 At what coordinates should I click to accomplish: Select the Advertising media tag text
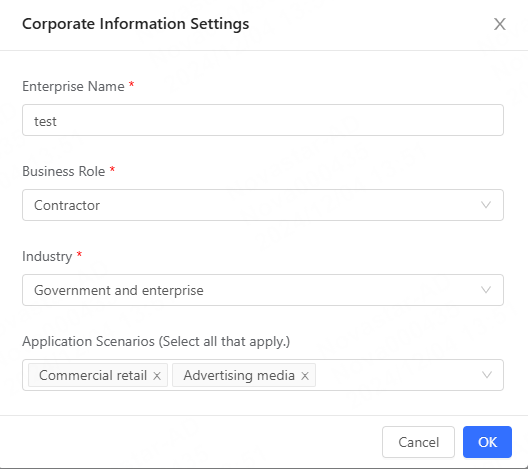coord(239,375)
